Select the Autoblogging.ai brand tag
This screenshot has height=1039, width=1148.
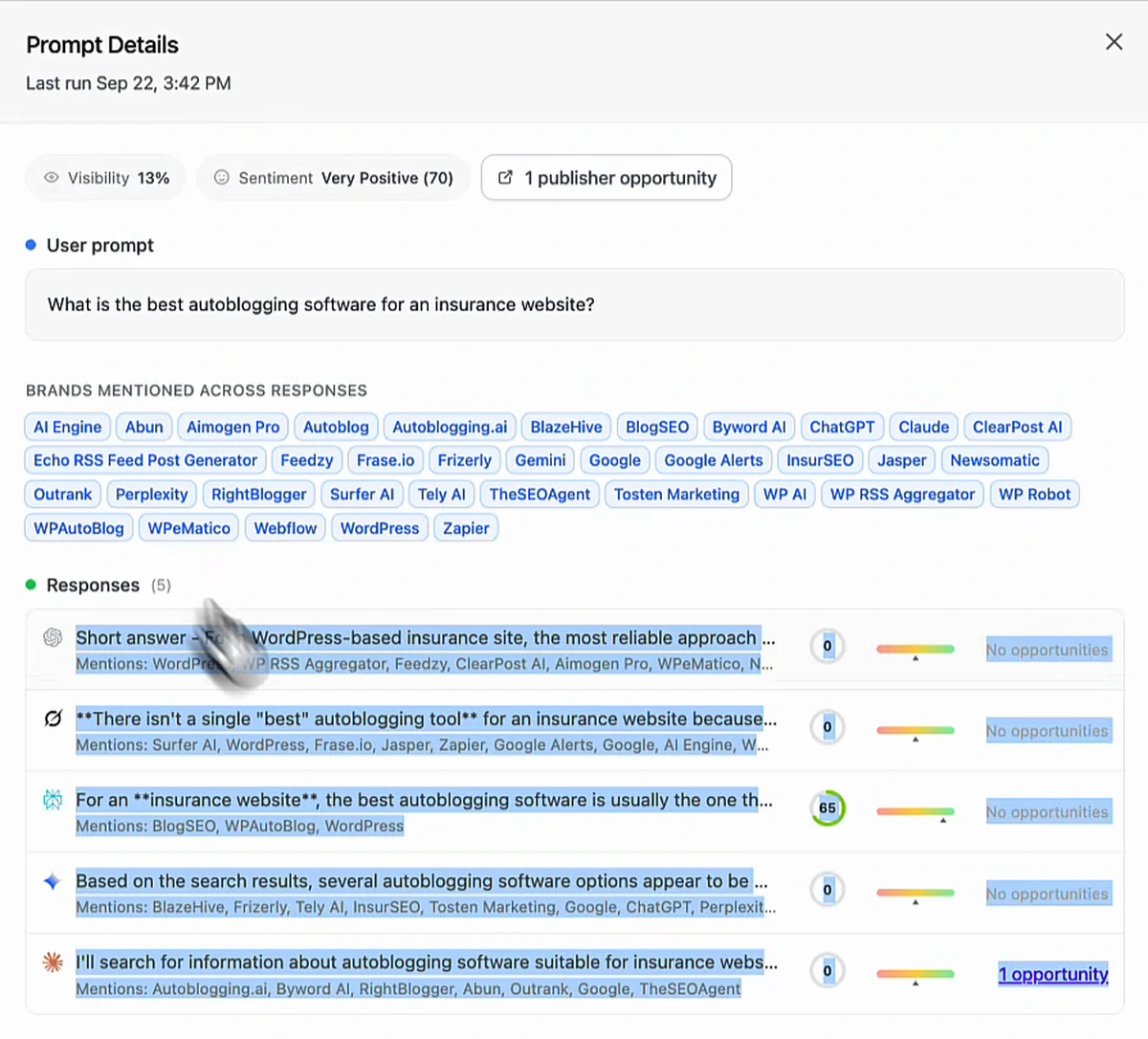tap(450, 427)
